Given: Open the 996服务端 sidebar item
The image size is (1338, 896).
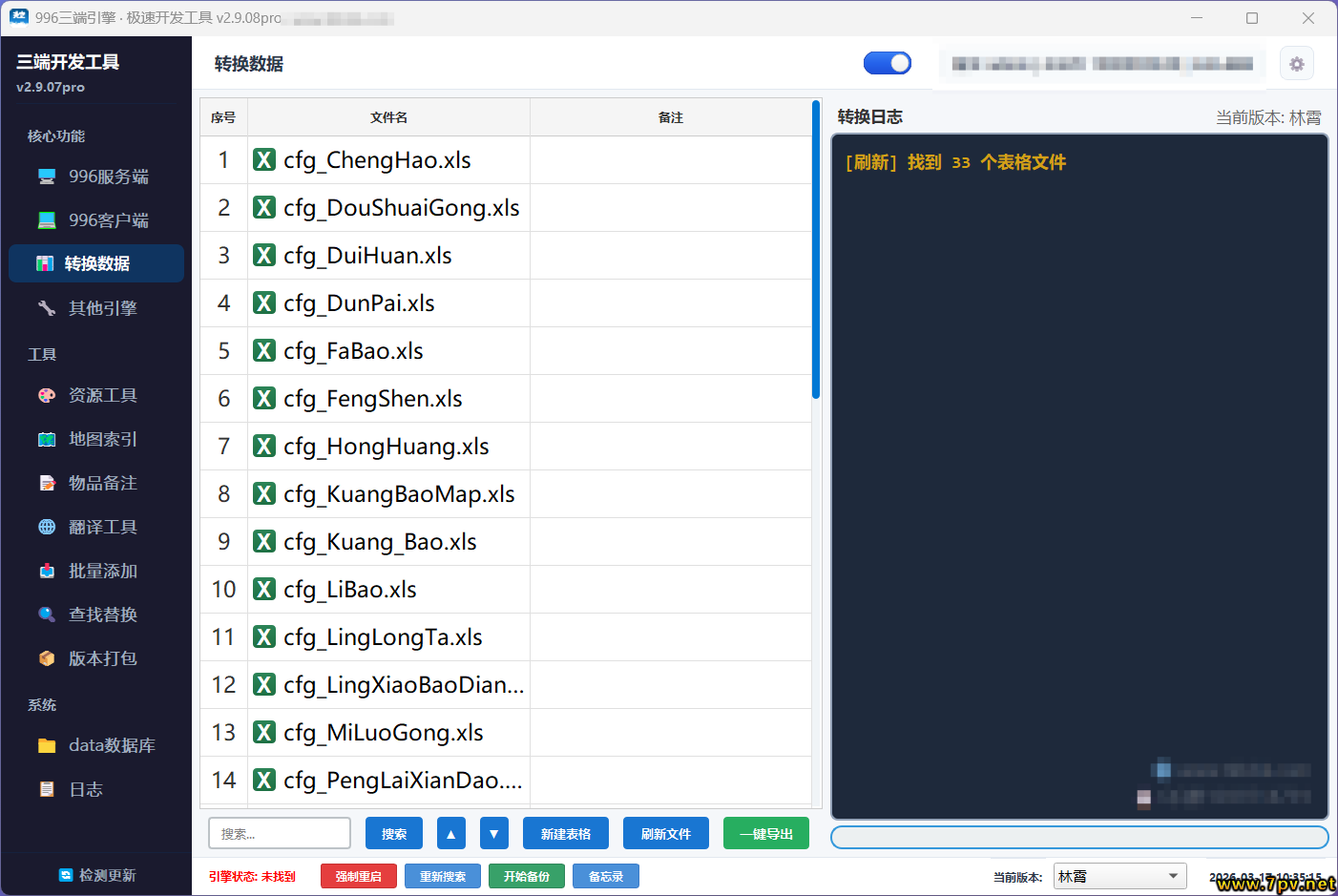Looking at the screenshot, I should pyautogui.click(x=96, y=177).
